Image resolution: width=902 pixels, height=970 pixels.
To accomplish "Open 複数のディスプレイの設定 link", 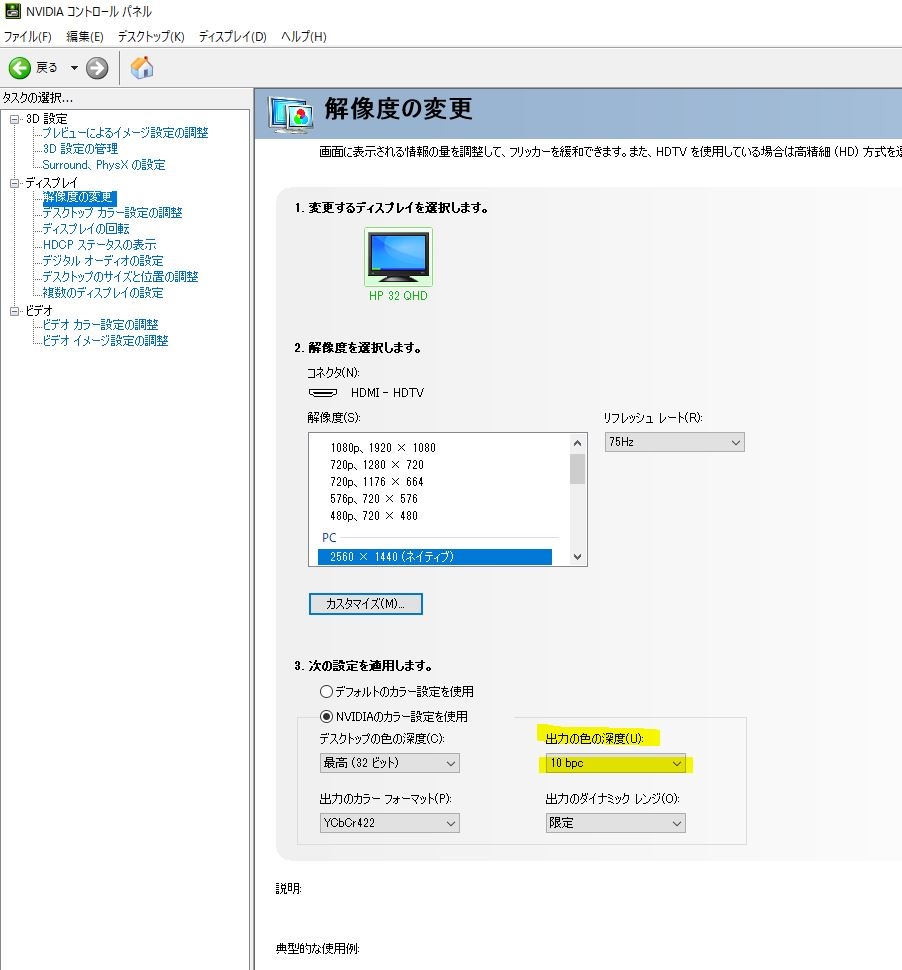I will pyautogui.click(x=103, y=293).
